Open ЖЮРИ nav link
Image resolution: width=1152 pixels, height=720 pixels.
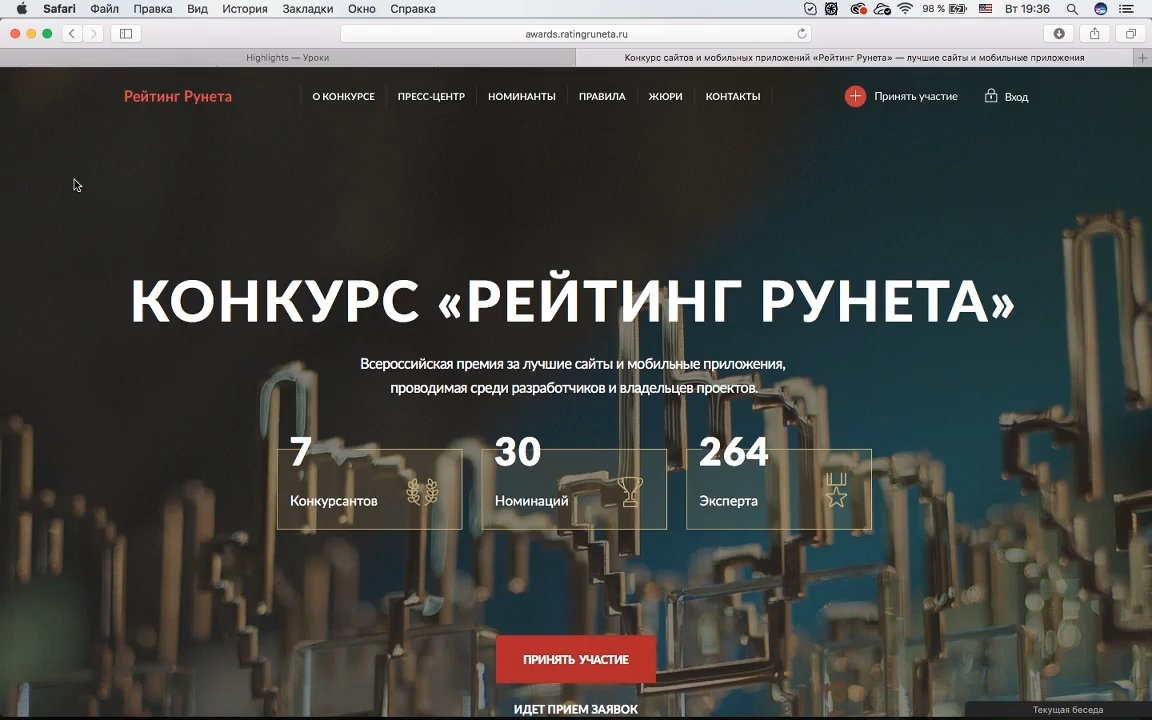coord(666,96)
